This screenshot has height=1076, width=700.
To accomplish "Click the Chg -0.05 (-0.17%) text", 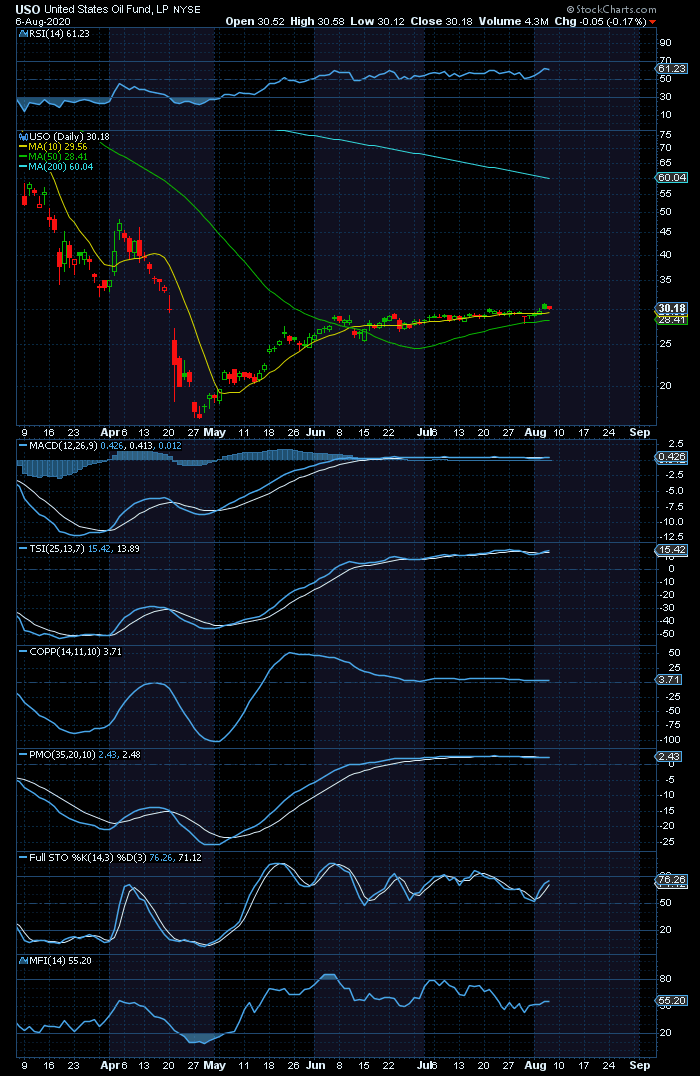I will point(600,21).
